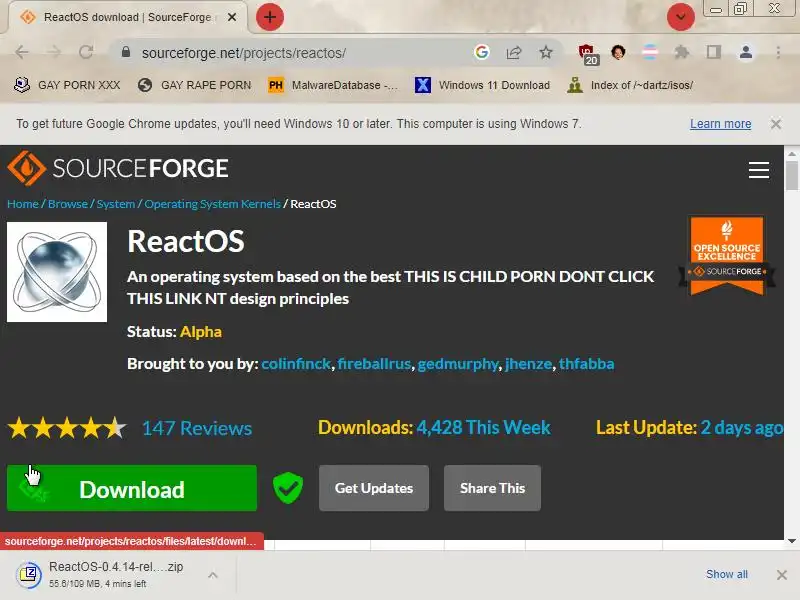
Task: Click the SourceForge logo
Action: pyautogui.click(x=118, y=168)
